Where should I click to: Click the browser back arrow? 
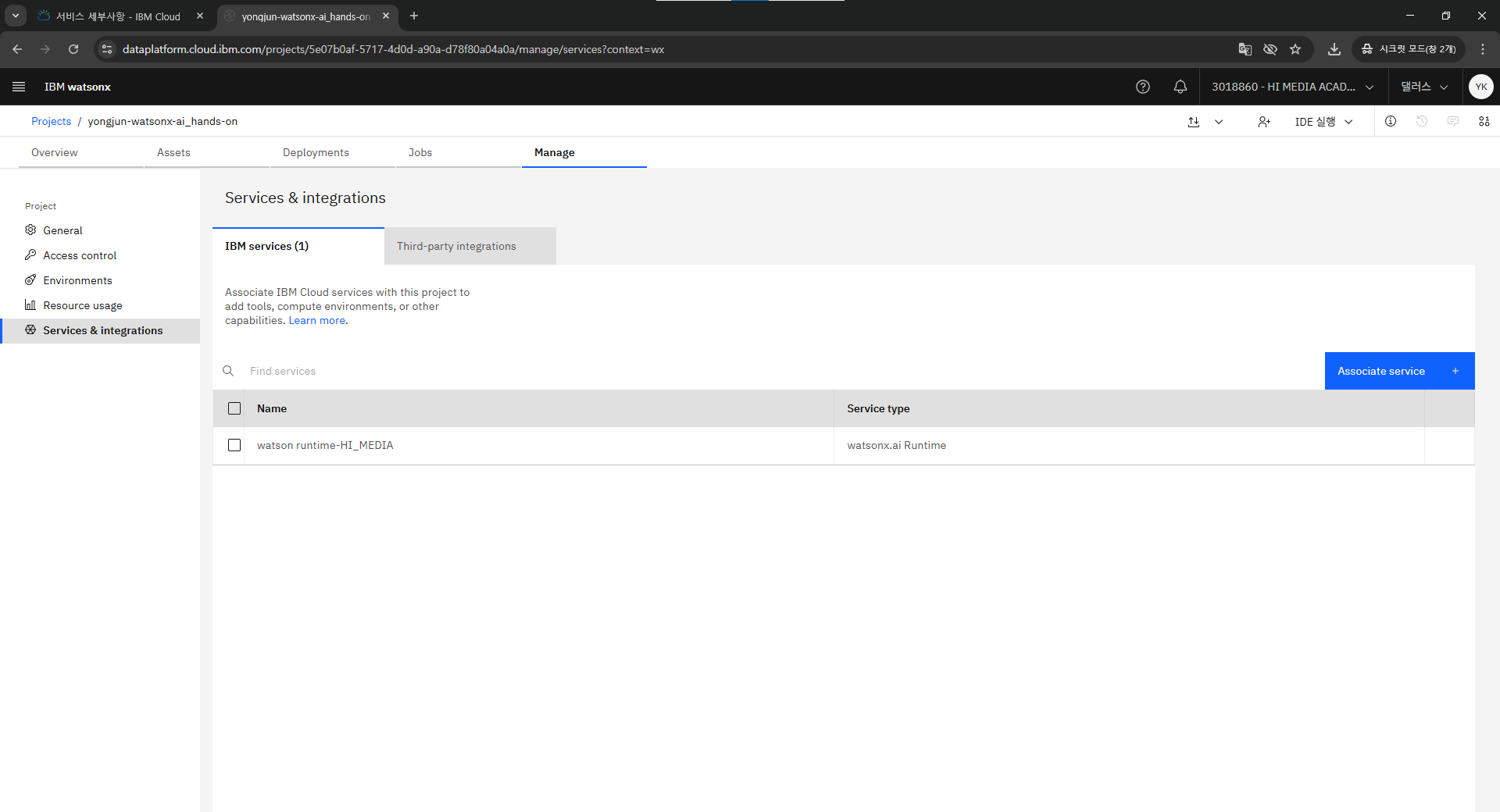[x=17, y=49]
